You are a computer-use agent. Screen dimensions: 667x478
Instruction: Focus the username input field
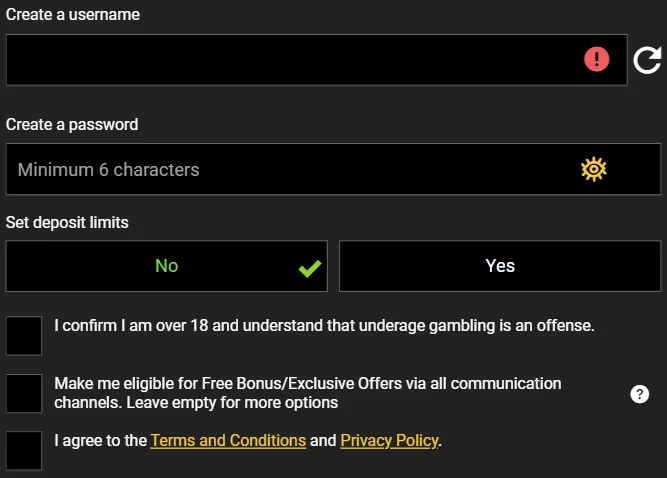click(x=290, y=60)
